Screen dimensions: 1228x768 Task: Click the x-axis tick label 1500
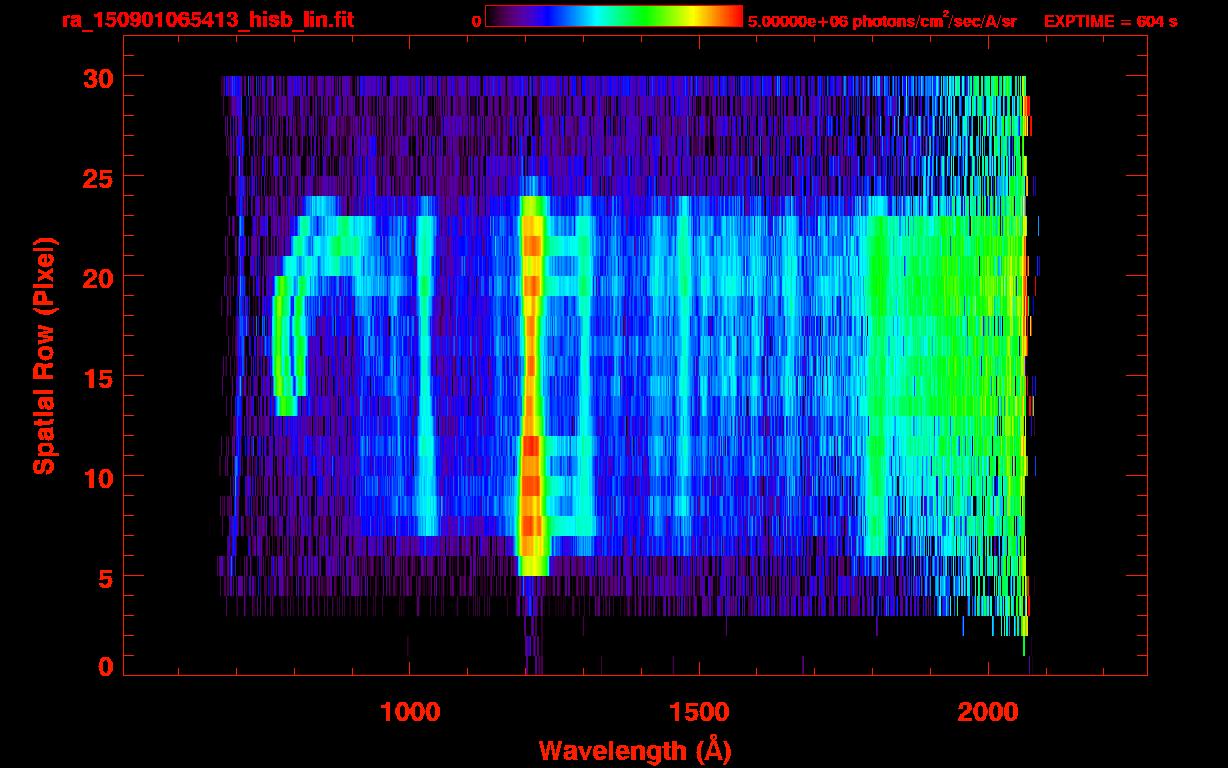(699, 711)
